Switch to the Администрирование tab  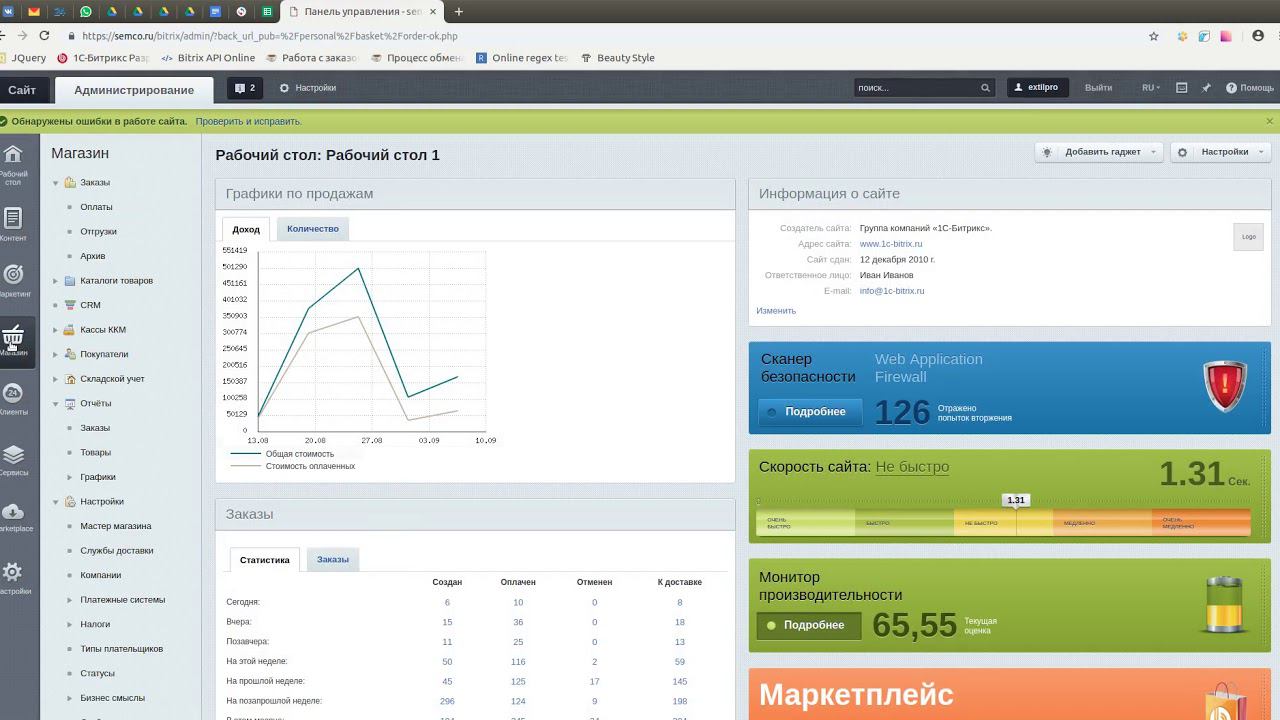click(134, 90)
